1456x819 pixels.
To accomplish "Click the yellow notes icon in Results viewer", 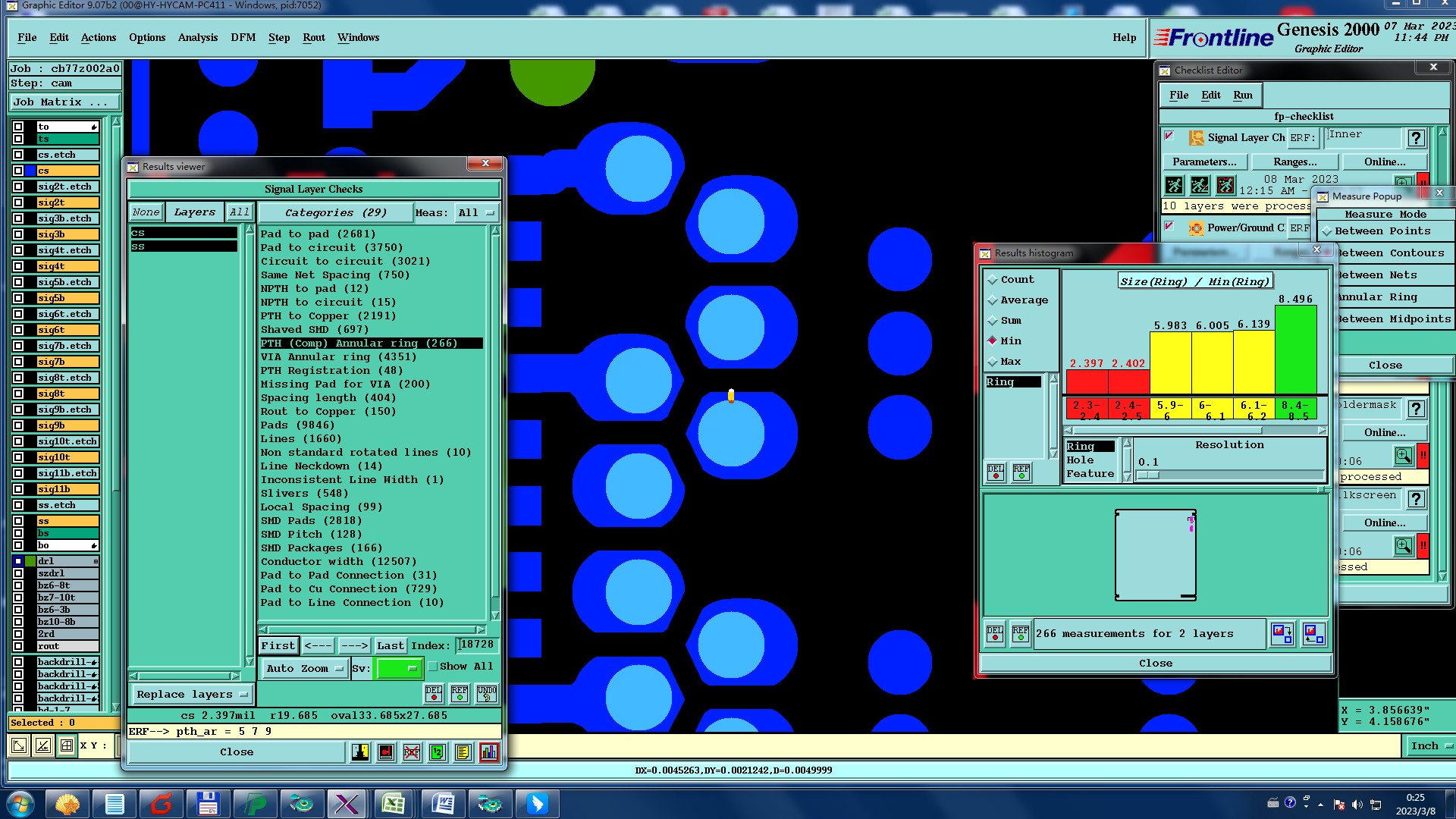I will coord(463,752).
